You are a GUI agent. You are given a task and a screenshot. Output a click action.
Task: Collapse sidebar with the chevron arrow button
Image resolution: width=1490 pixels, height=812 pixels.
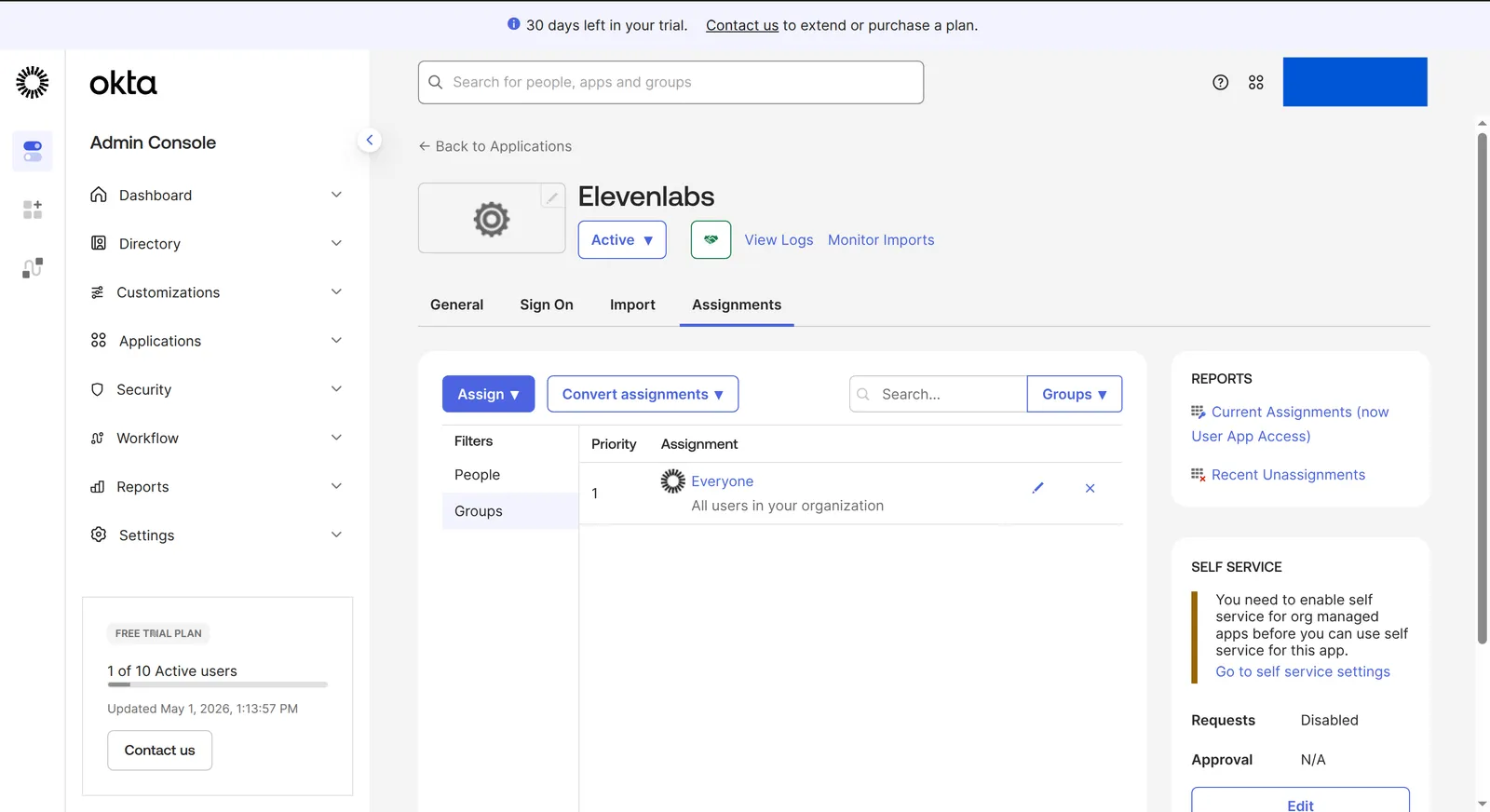(x=370, y=140)
